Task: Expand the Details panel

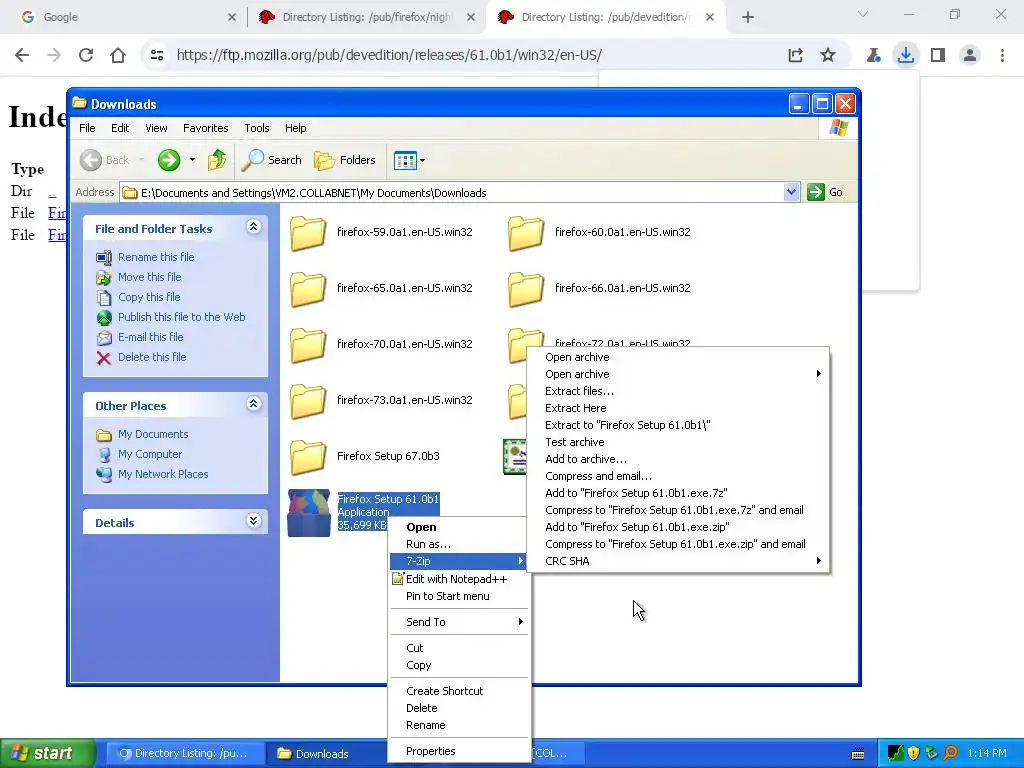Action: [x=253, y=520]
